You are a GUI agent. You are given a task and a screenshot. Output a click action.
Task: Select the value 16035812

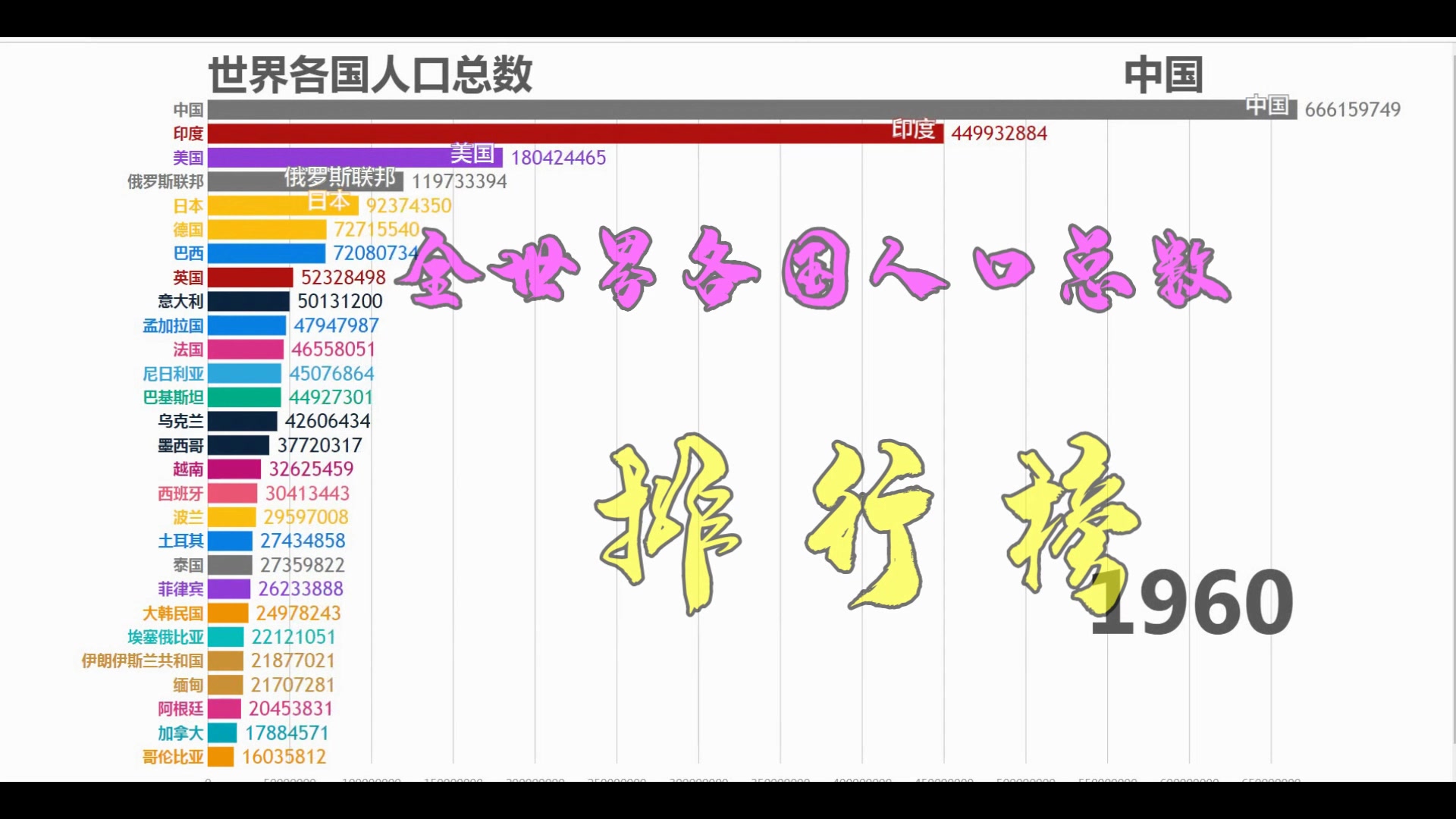[284, 756]
